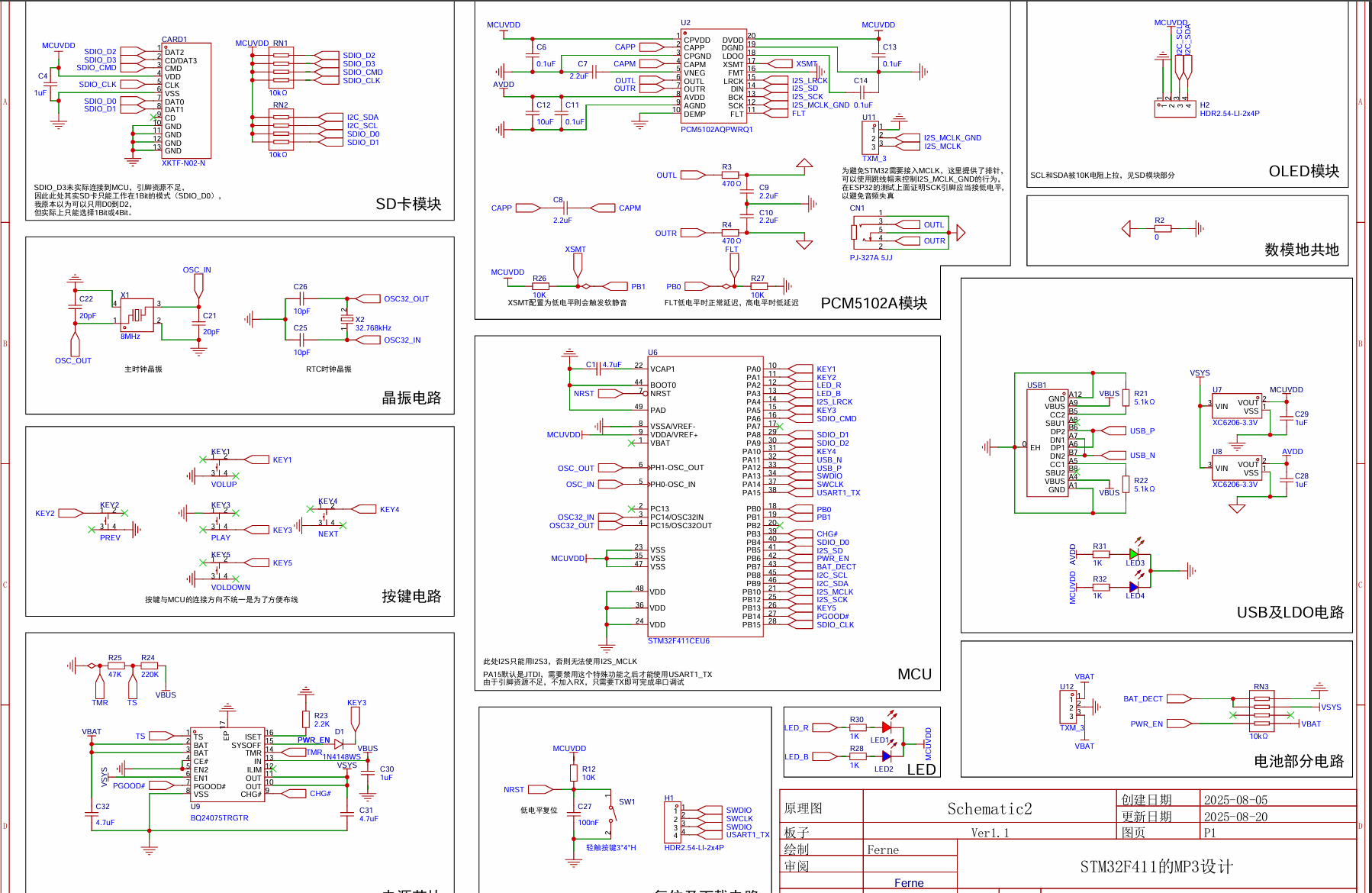Select the U7 XC6206-3.3V regulator
Viewport: 1372px width, 893px height.
tap(1237, 406)
